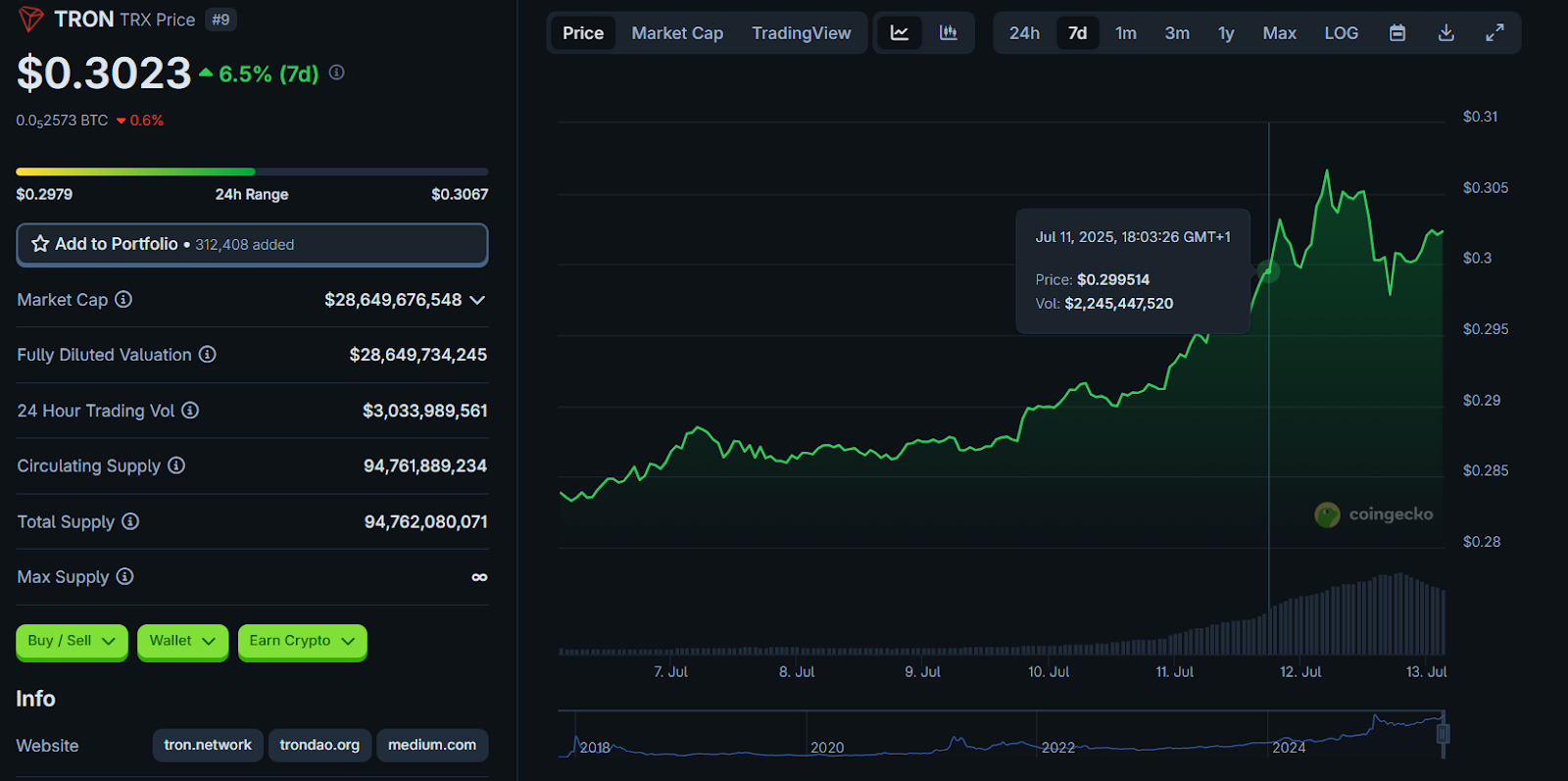Screen dimensions: 1568x781
Task: Open the calendar date range picker
Action: click(1397, 33)
